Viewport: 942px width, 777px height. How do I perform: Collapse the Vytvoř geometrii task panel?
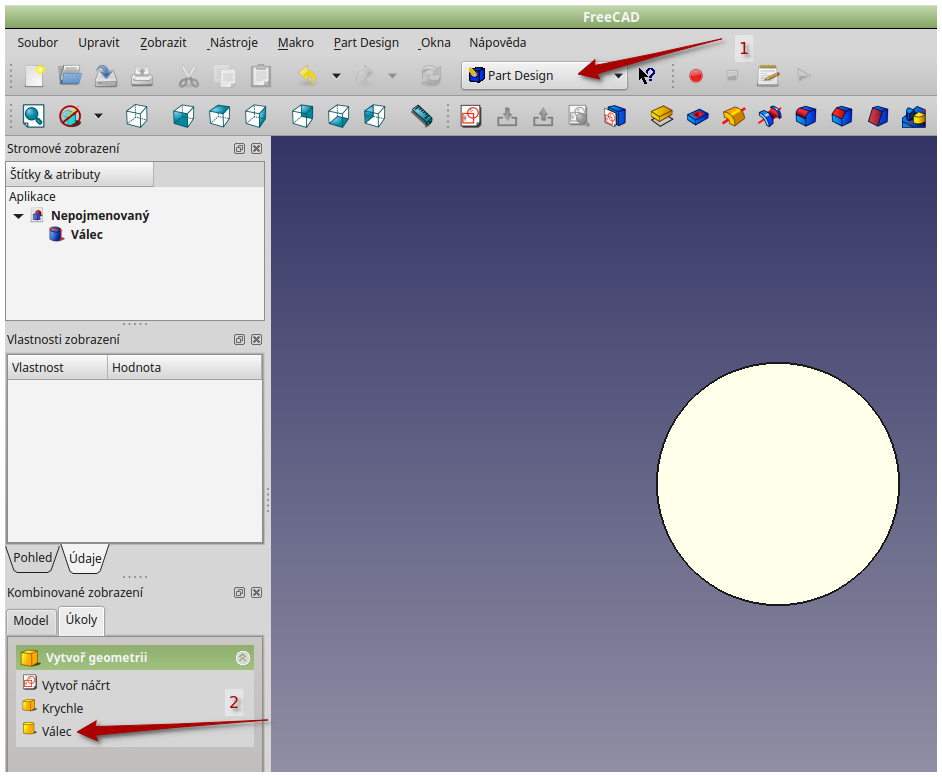coord(242,658)
